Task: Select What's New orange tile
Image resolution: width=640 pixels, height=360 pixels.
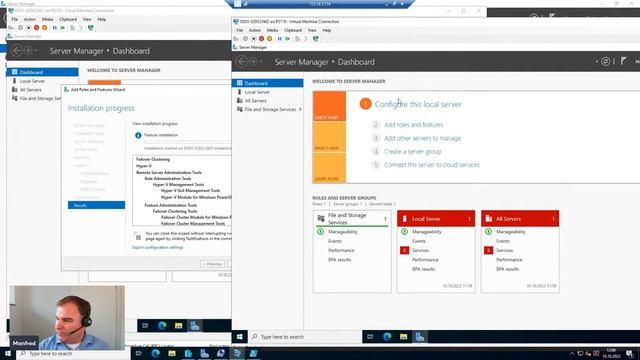Action: 329,137
